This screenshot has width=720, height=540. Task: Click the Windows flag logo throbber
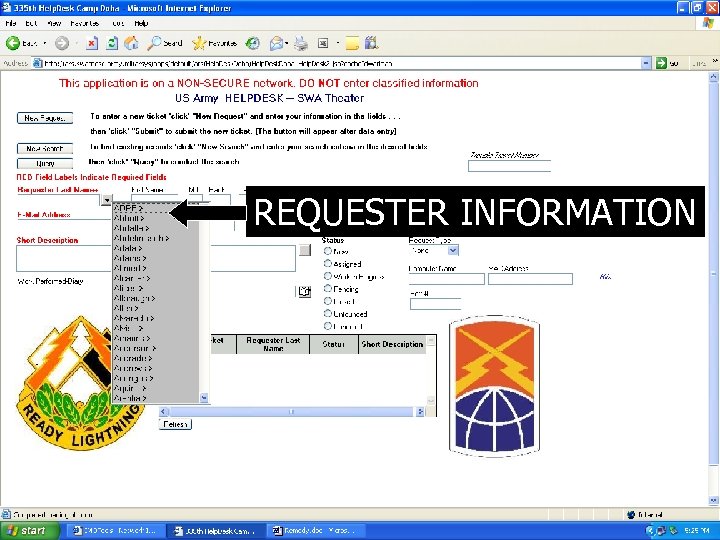pos(709,23)
